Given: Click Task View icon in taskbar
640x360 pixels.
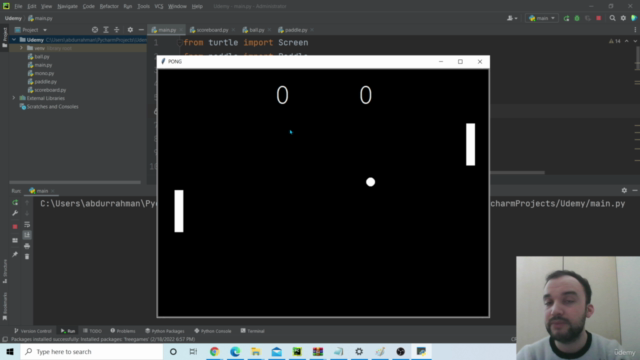Looking at the screenshot, I should (x=193, y=351).
